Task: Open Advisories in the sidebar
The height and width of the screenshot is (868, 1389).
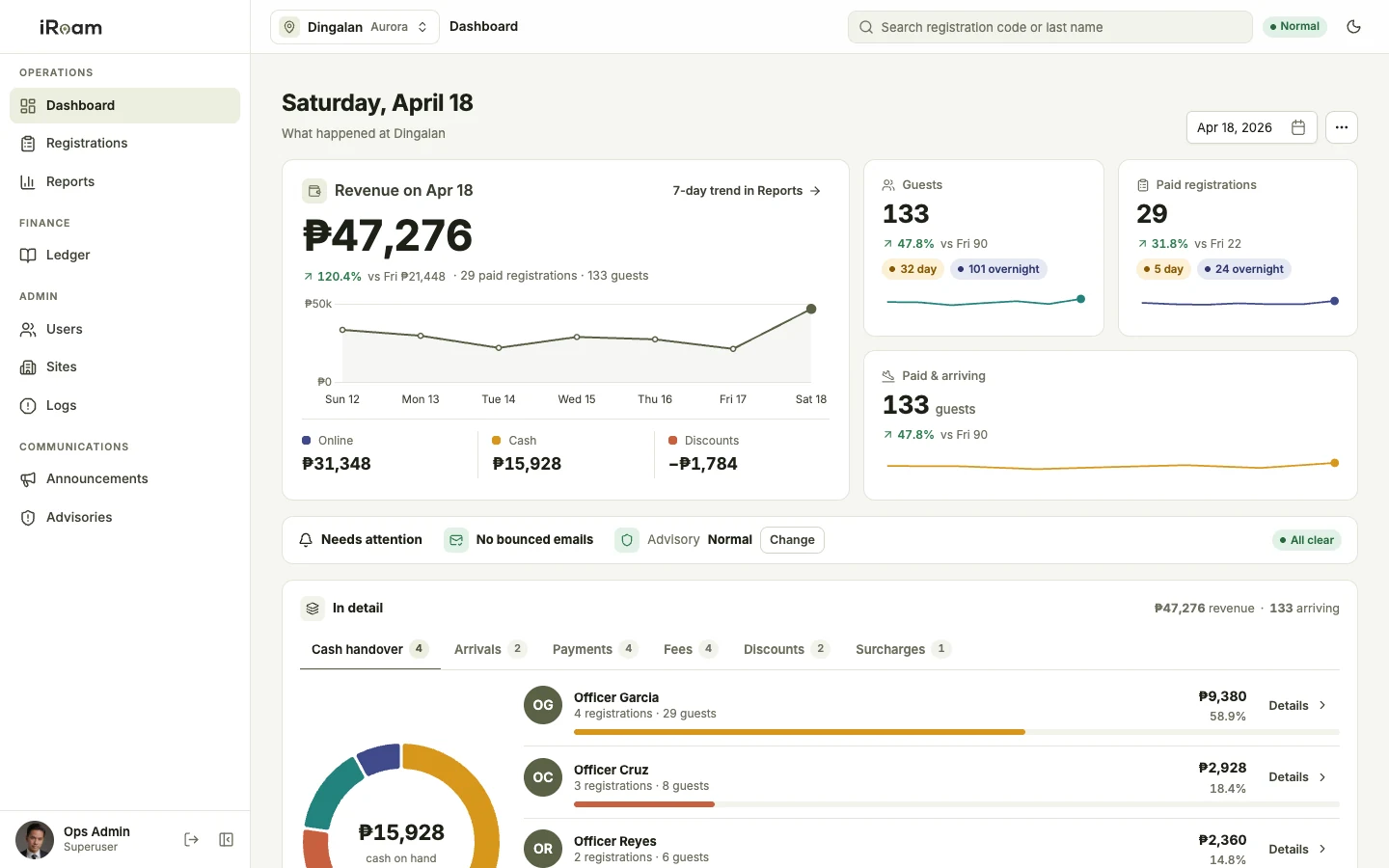Action: [x=124, y=517]
